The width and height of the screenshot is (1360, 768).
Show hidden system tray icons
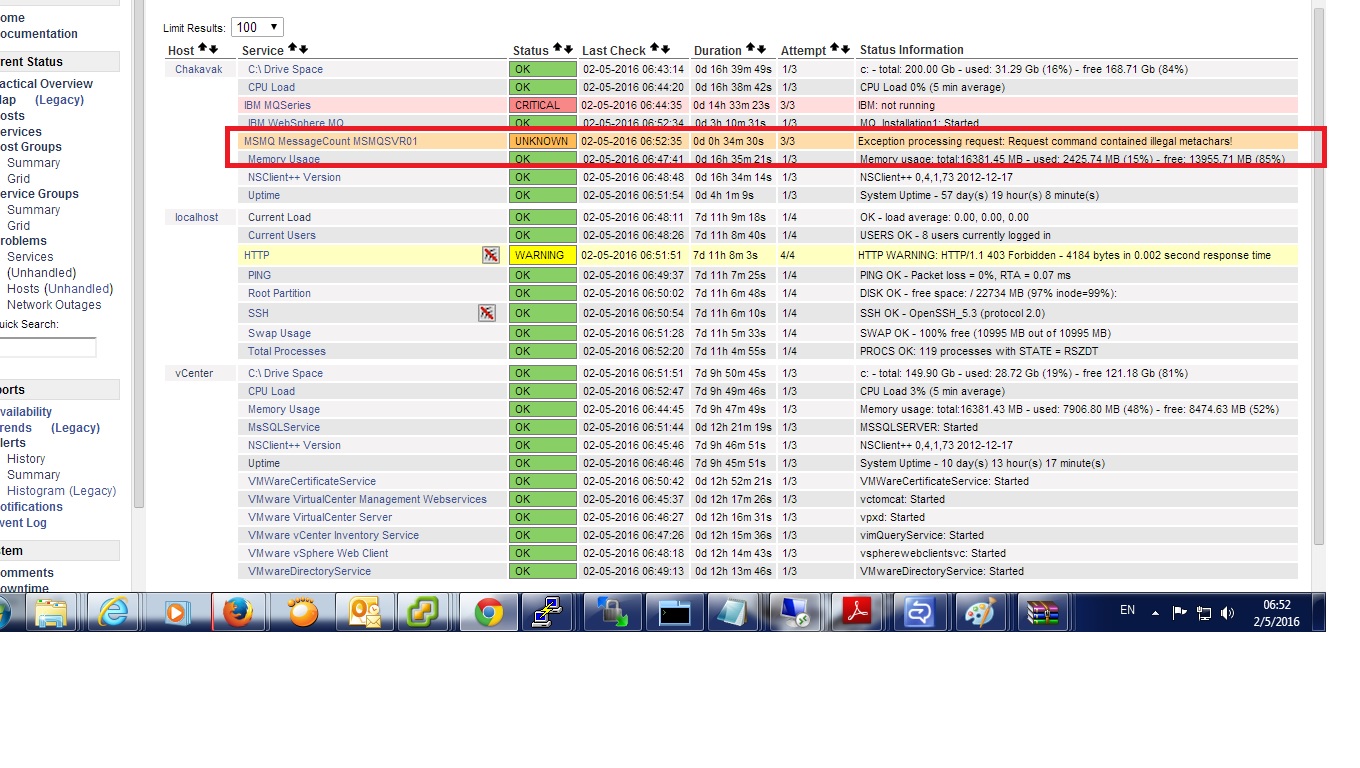click(x=1155, y=613)
